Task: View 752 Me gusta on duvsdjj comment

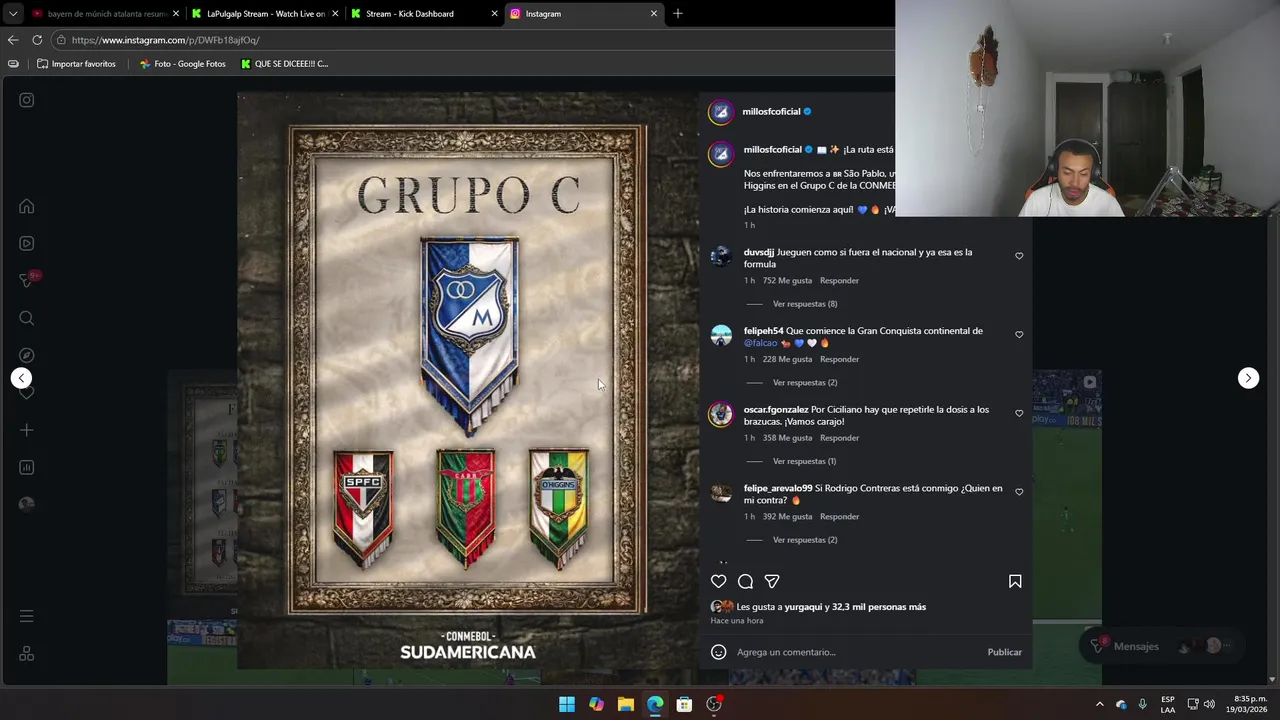Action: (787, 281)
